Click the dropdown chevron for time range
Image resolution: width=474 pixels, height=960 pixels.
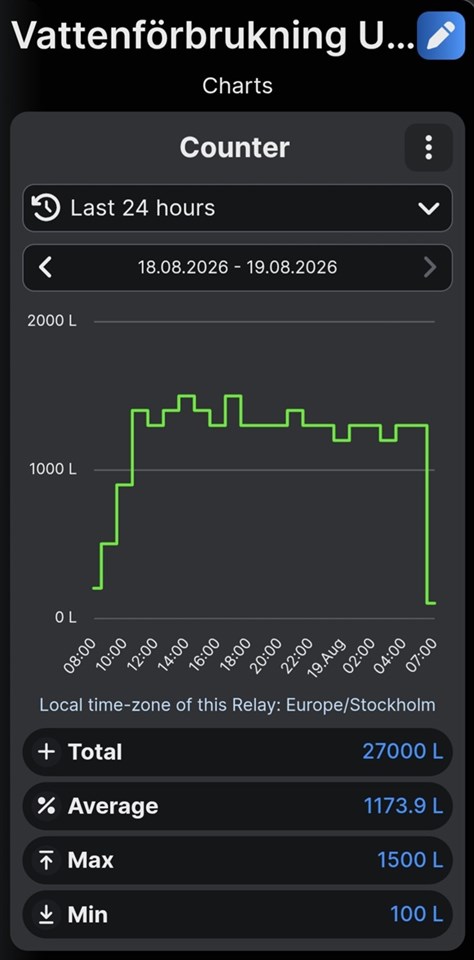429,208
